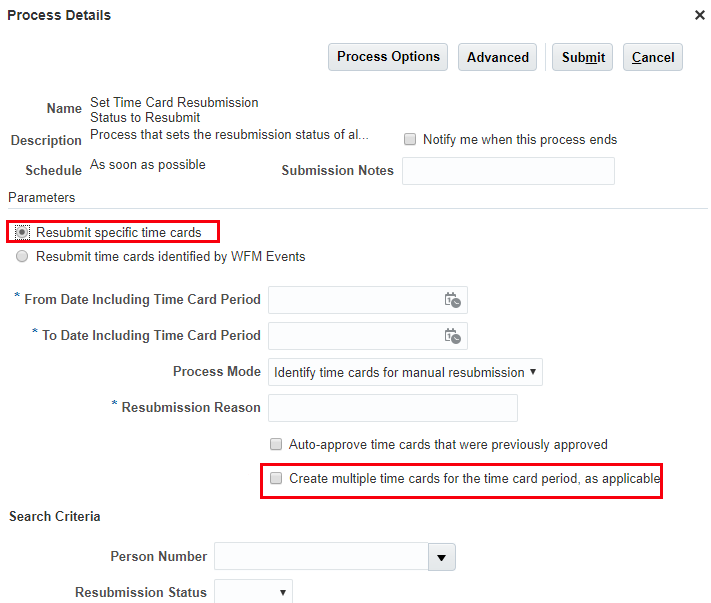The height and width of the screenshot is (603, 711).
Task: Enable Notify me when this process ends
Action: click(x=410, y=140)
